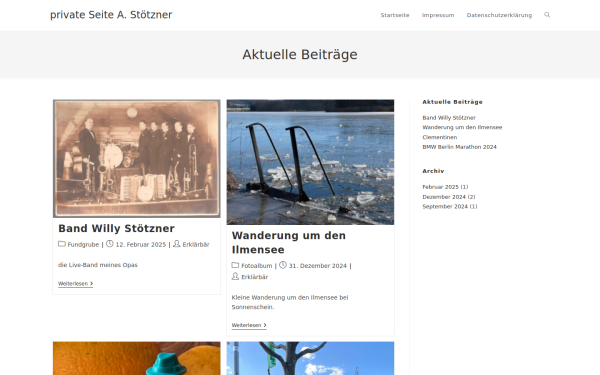Open Startseite in navigation menu

pos(395,15)
